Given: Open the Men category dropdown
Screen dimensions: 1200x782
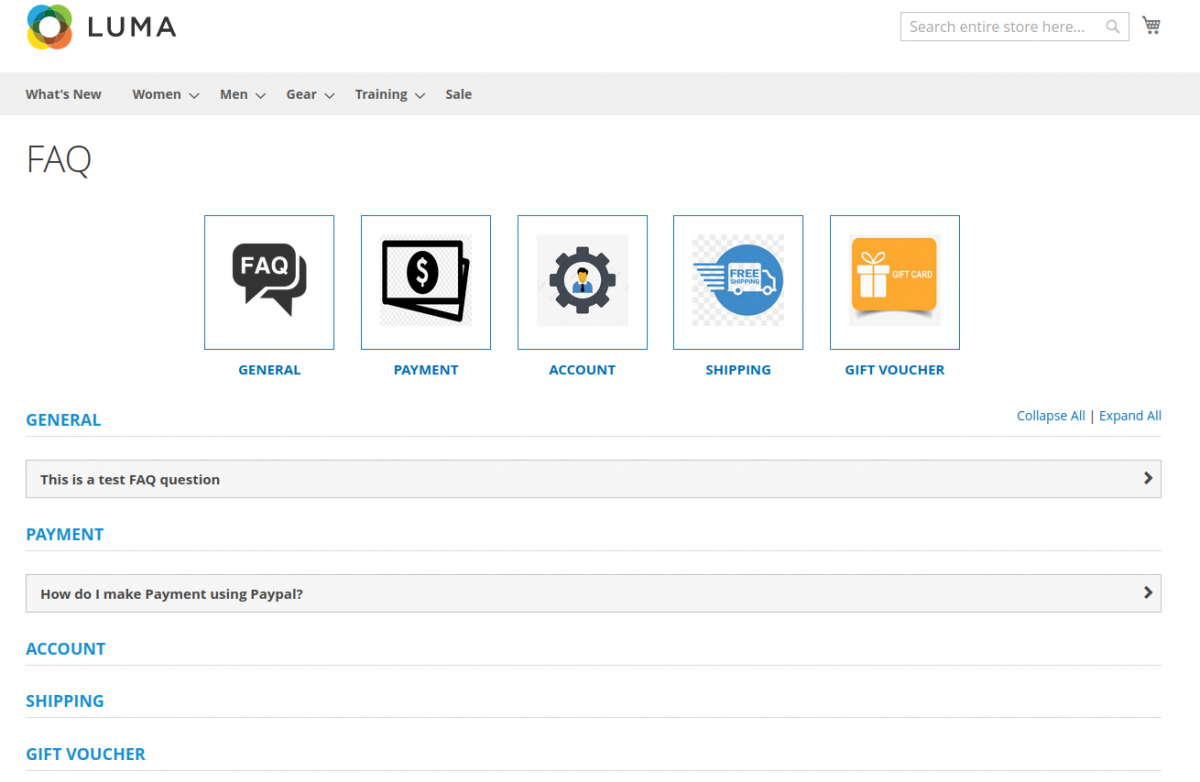Looking at the screenshot, I should pos(232,93).
